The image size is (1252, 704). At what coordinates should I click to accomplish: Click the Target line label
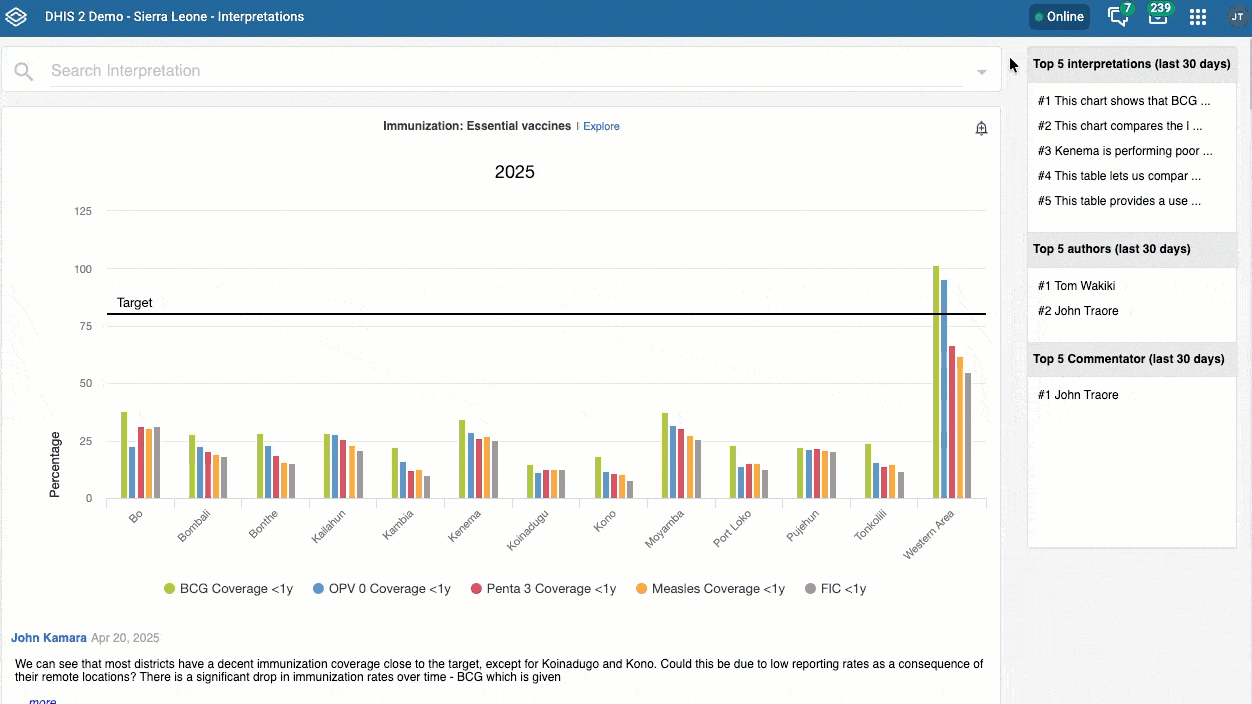click(134, 302)
